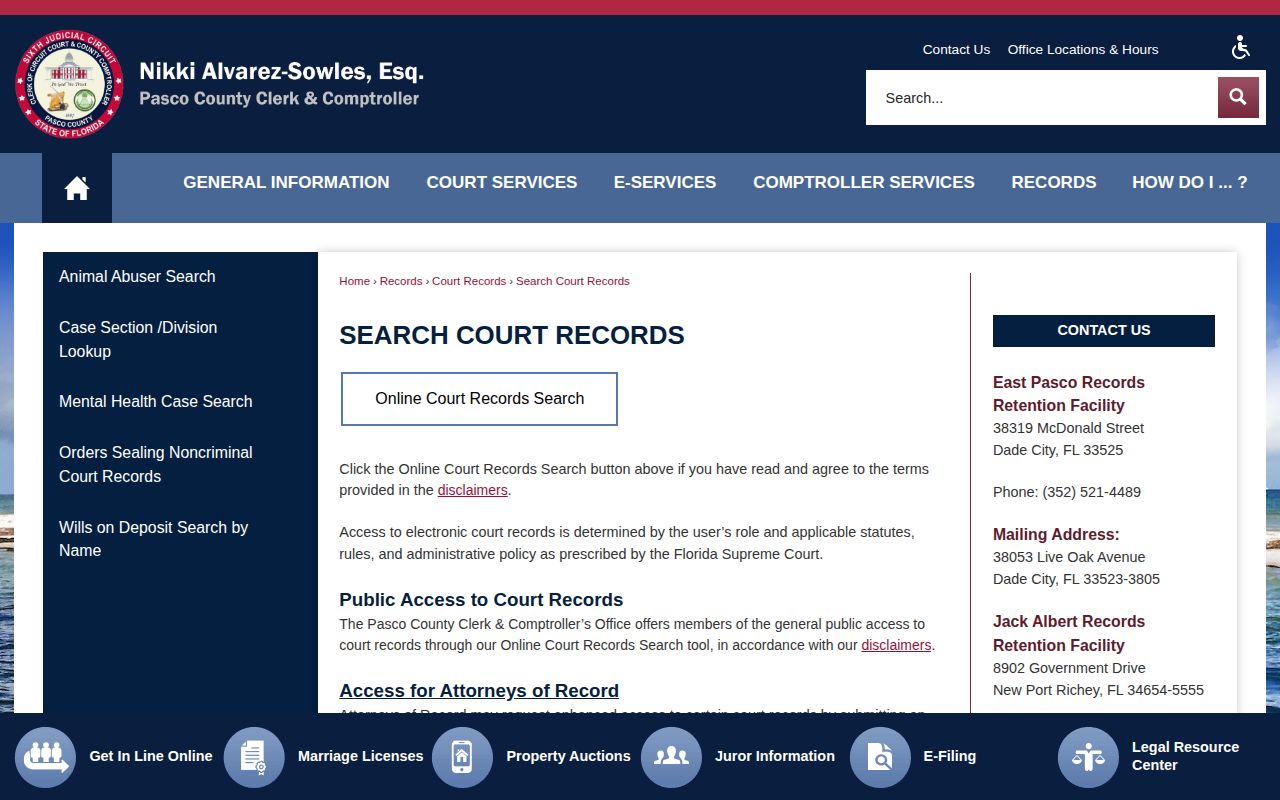Click inside the Search text field
Image resolution: width=1280 pixels, height=800 pixels.
tap(1042, 97)
